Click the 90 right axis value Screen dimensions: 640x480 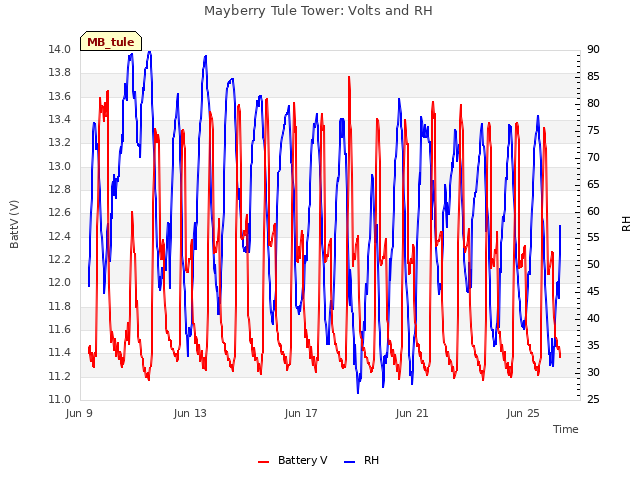pos(593,49)
